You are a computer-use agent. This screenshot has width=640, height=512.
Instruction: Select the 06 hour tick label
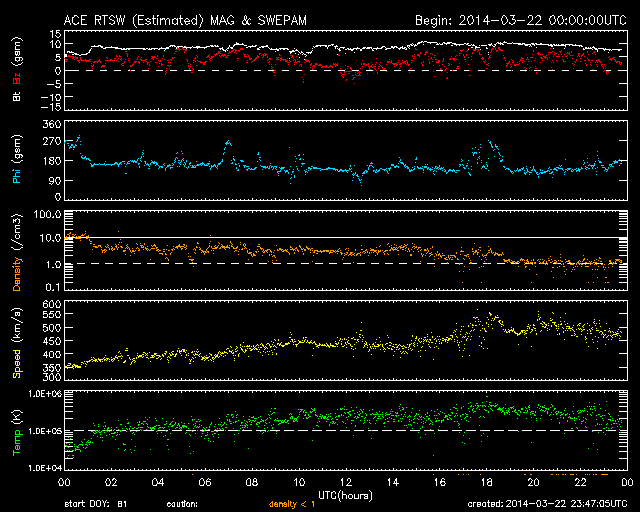point(205,482)
